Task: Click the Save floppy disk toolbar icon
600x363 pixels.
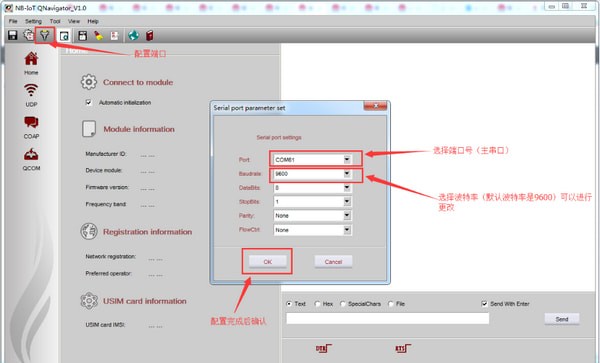Action: pyautogui.click(x=13, y=36)
